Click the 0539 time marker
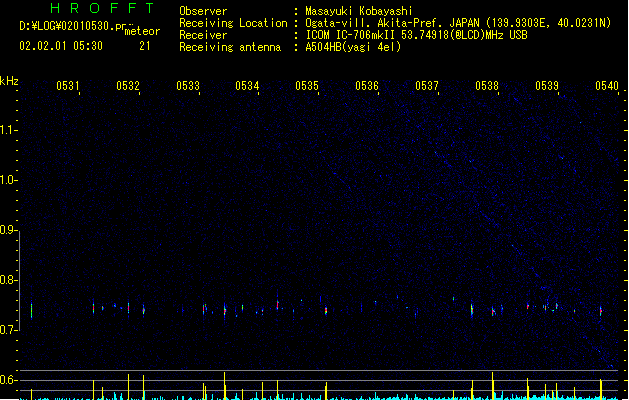This screenshot has height=400, width=629. [547, 85]
